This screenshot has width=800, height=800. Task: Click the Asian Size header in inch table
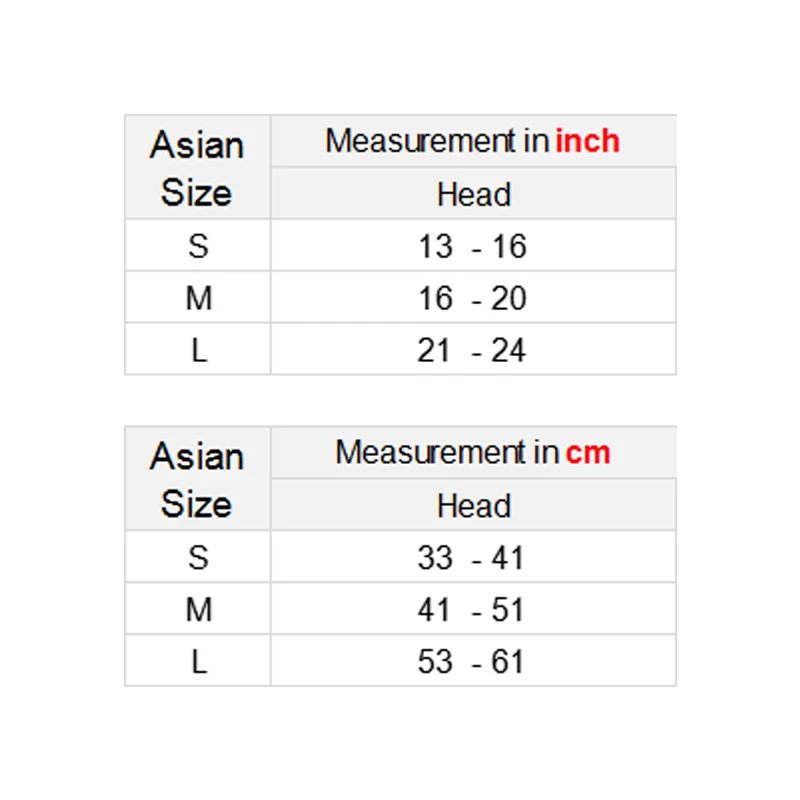point(197,168)
